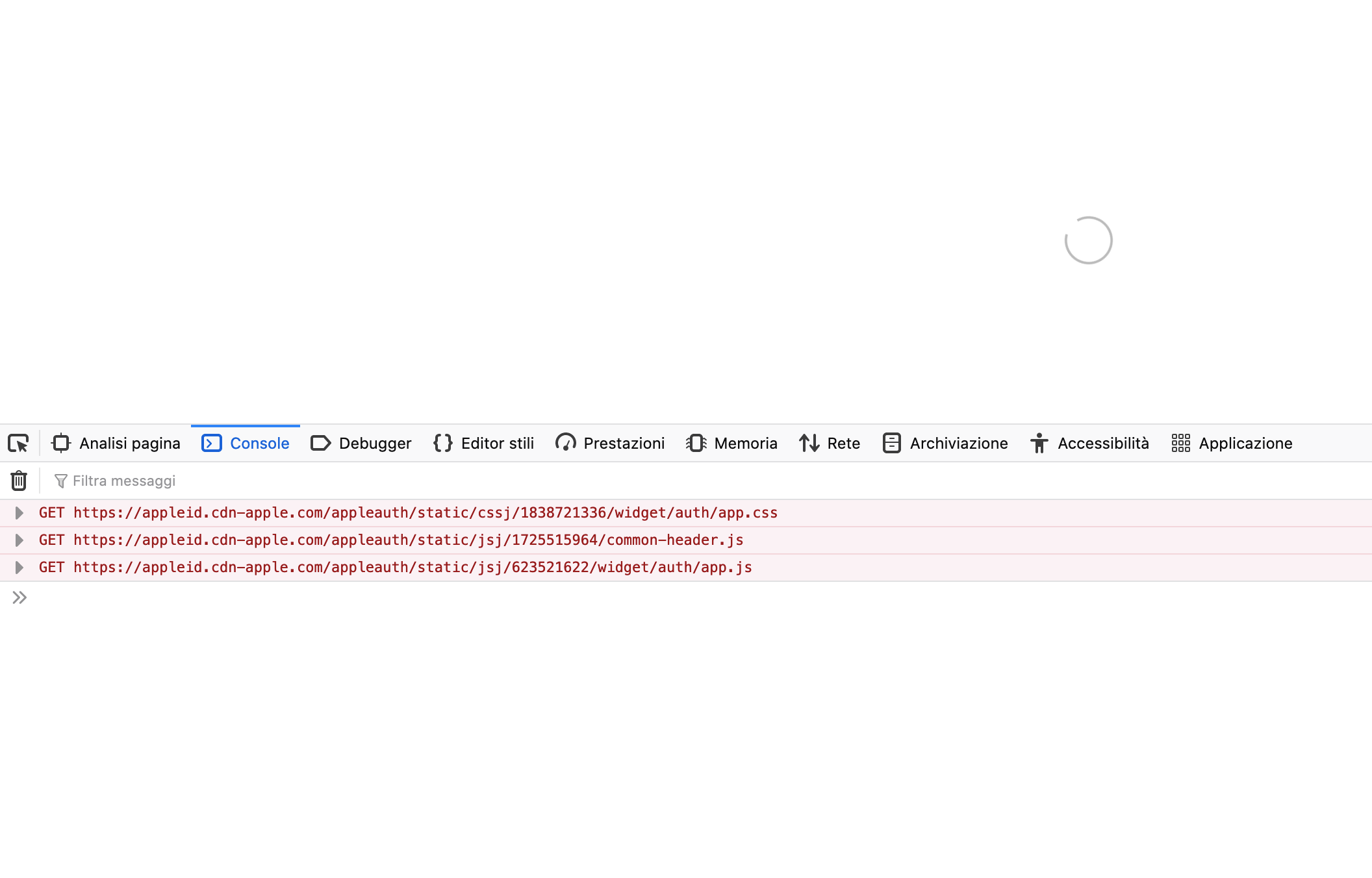This screenshot has width=1372, height=878.
Task: Click the common-header.js URL link
Action: pos(408,540)
